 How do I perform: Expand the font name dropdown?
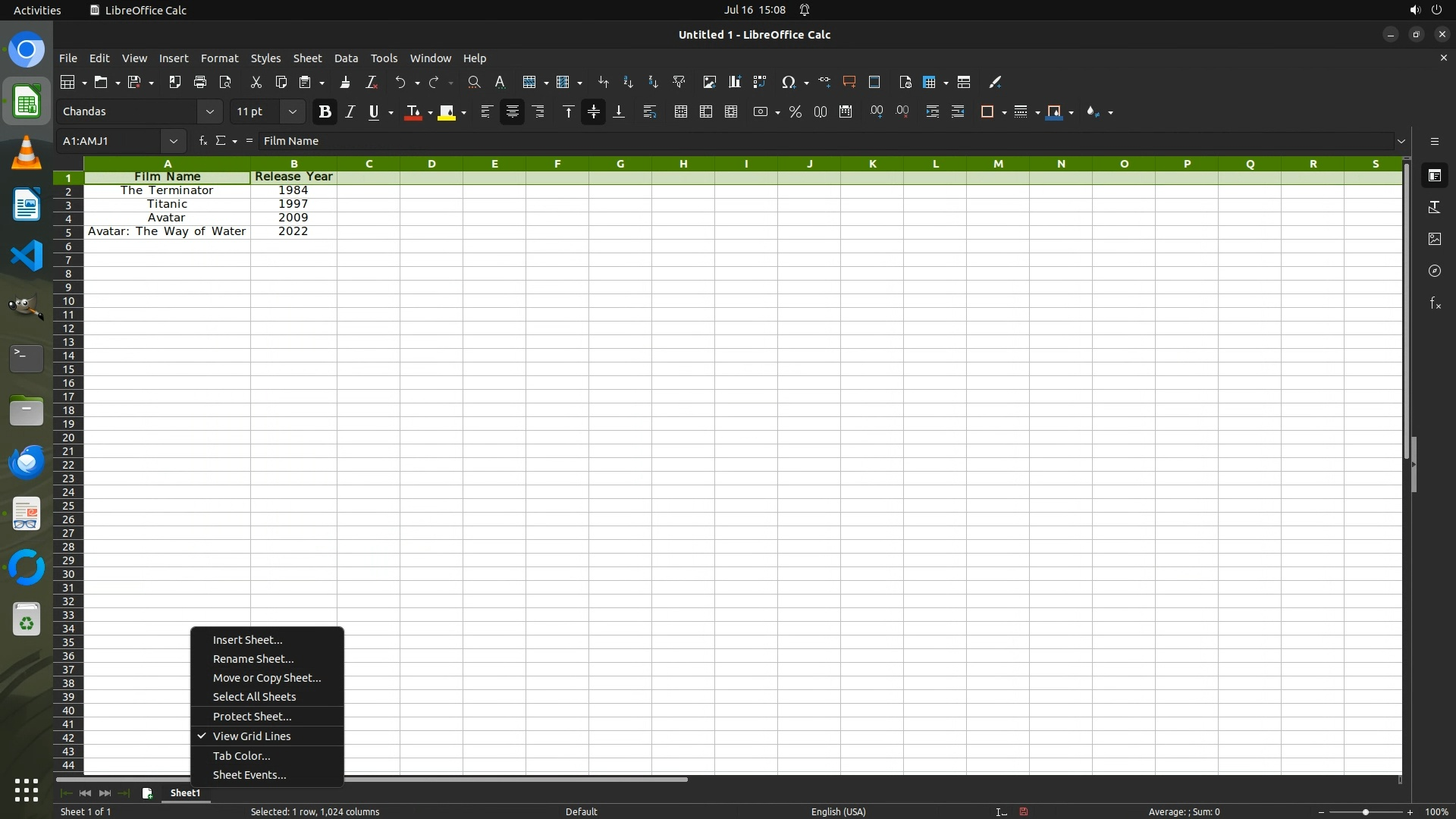(210, 111)
